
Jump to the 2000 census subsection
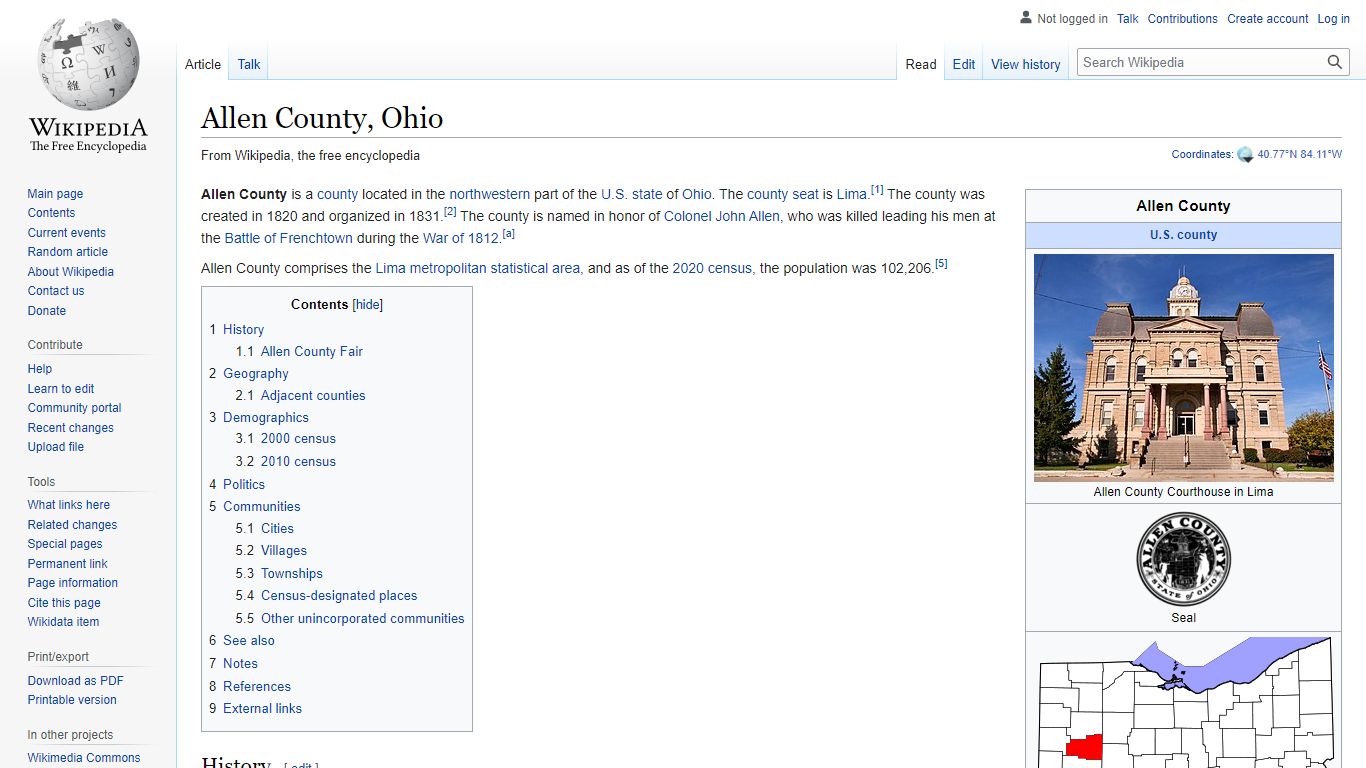[x=298, y=439]
